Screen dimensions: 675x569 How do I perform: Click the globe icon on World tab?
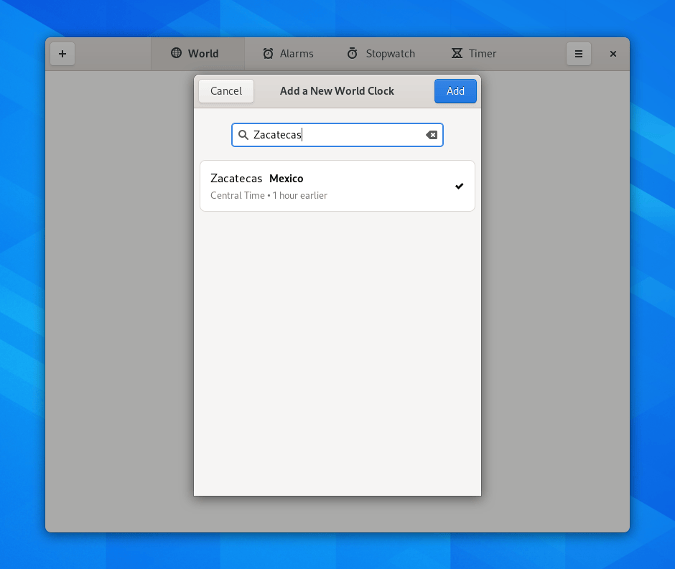point(176,54)
